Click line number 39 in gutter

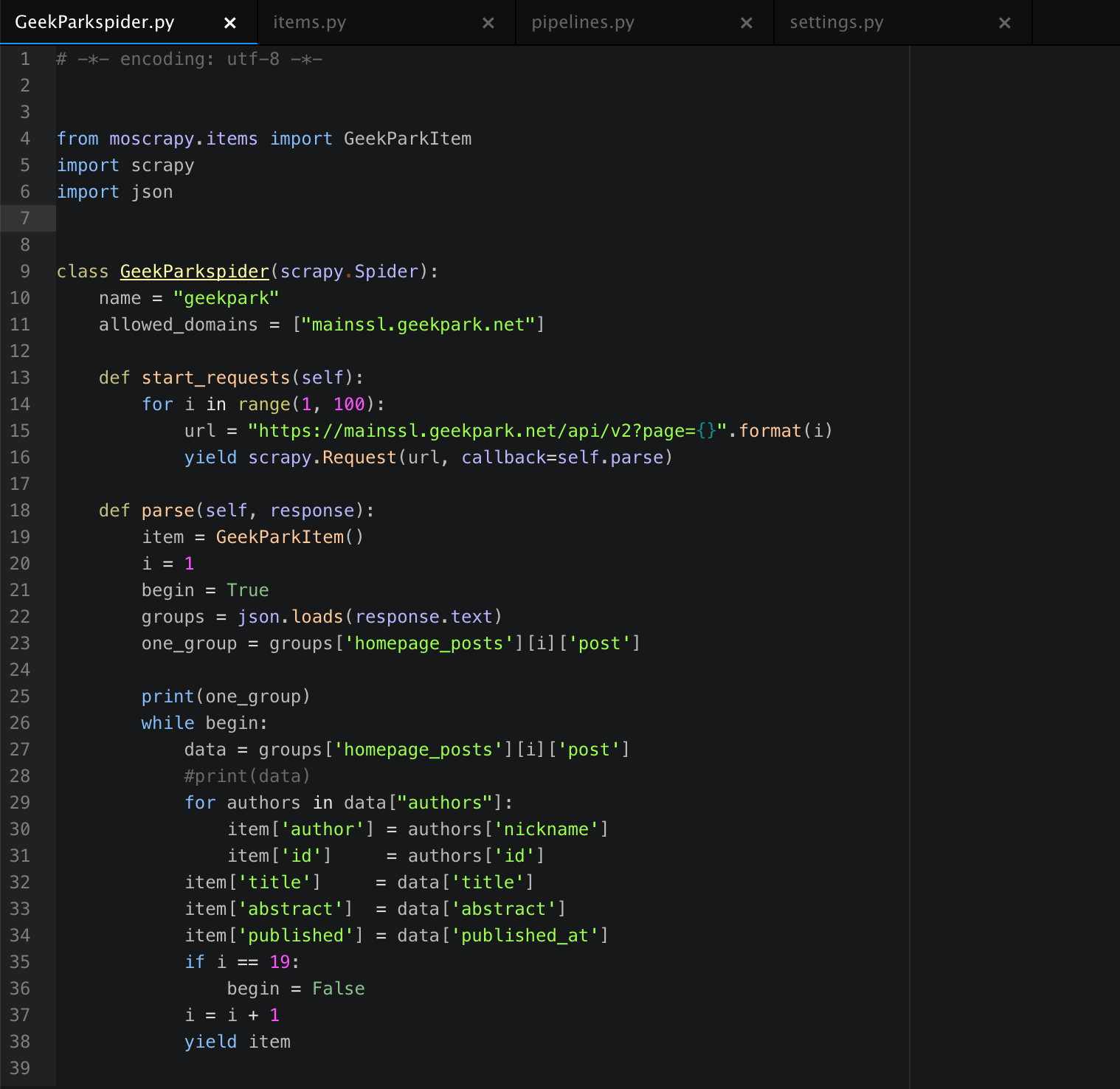point(20,1068)
